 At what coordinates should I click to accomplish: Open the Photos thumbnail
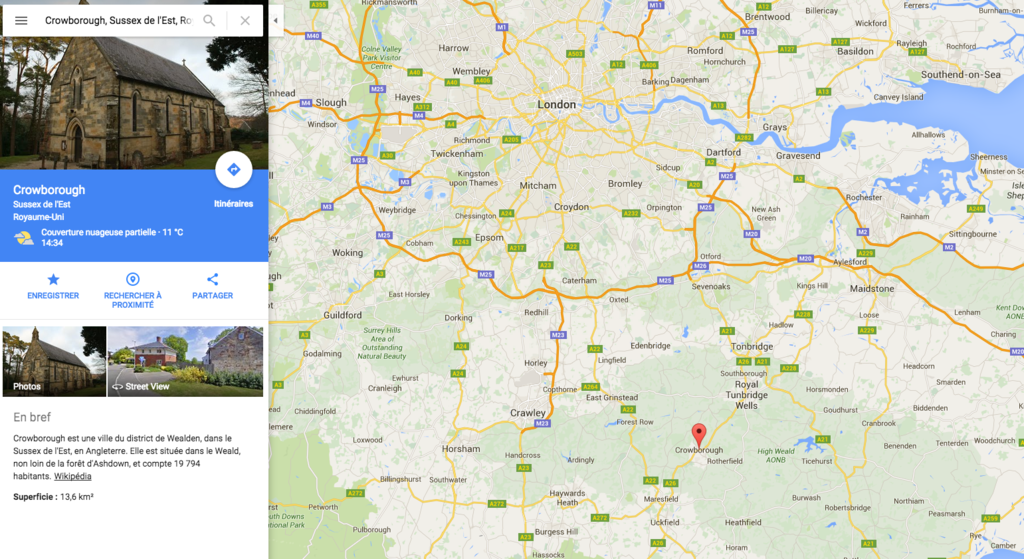pyautogui.click(x=54, y=361)
